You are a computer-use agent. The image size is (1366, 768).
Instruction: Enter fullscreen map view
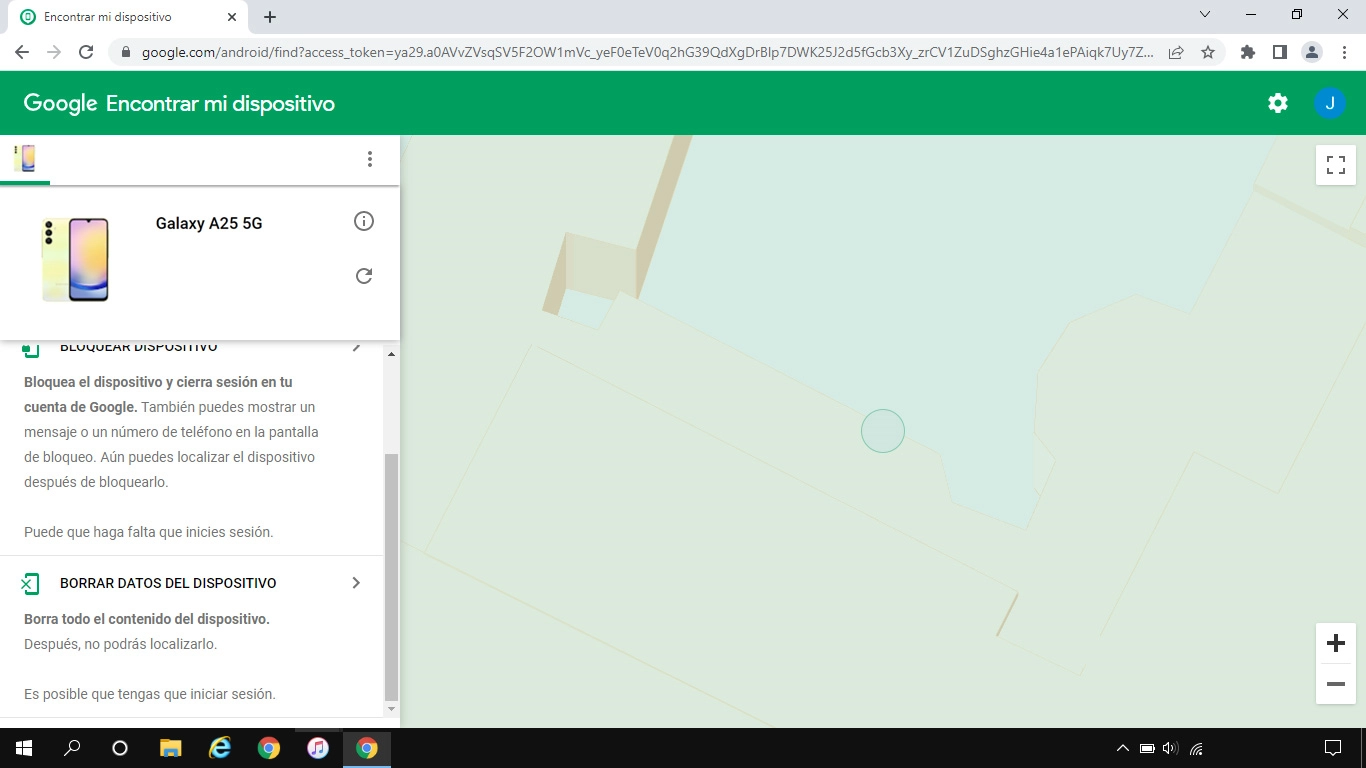[1335, 165]
